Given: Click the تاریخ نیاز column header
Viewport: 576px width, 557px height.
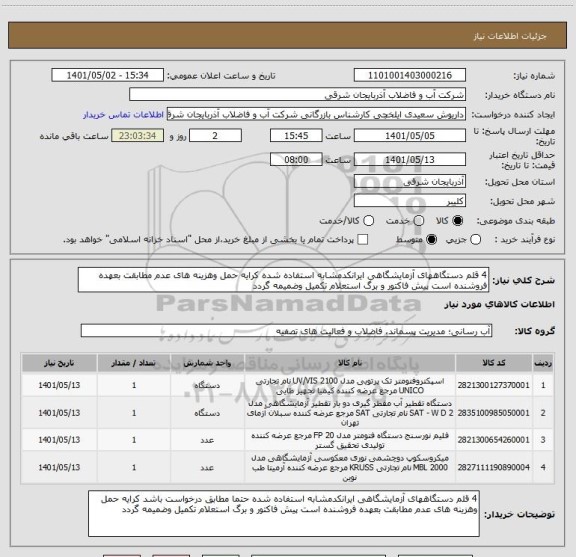Looking at the screenshot, I should click(59, 363).
